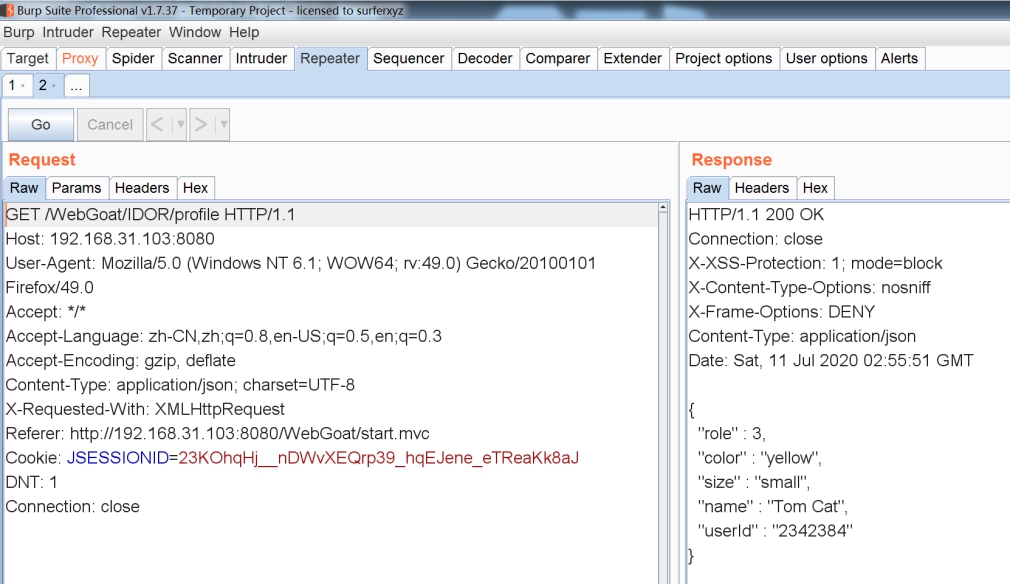Click the "color" : "yellow" JSON line
The image size is (1011, 584).
[760, 458]
